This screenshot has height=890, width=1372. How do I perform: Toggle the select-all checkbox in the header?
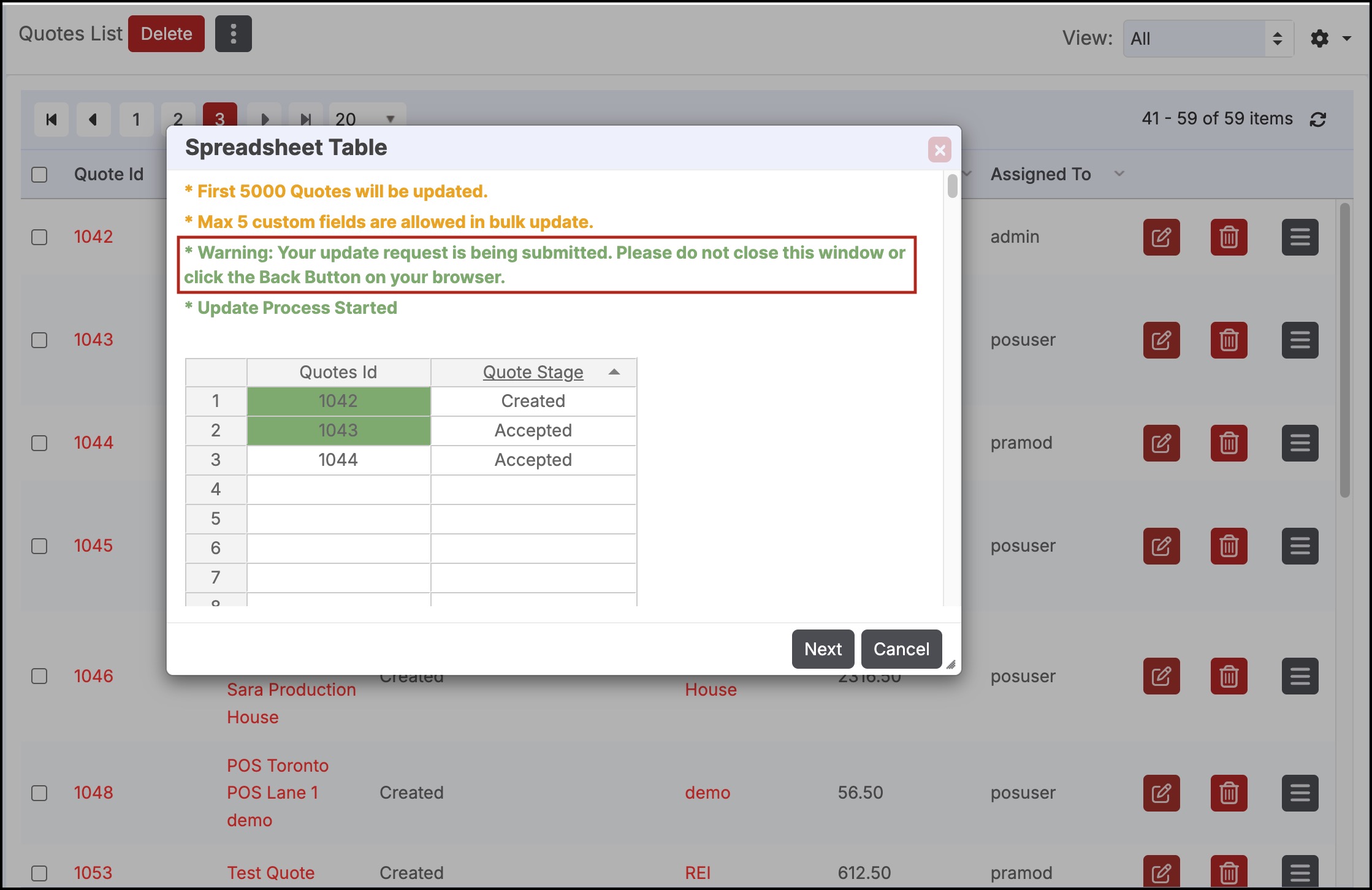coord(39,175)
